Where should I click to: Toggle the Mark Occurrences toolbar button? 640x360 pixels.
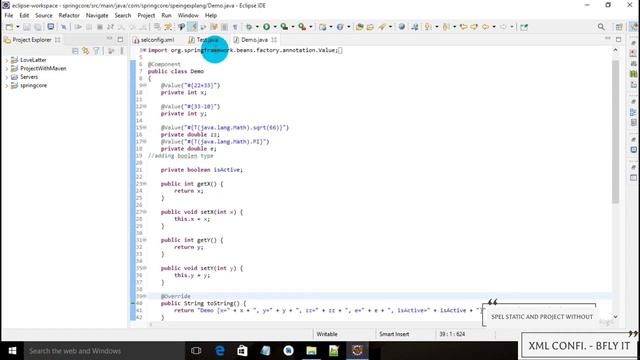(193, 27)
